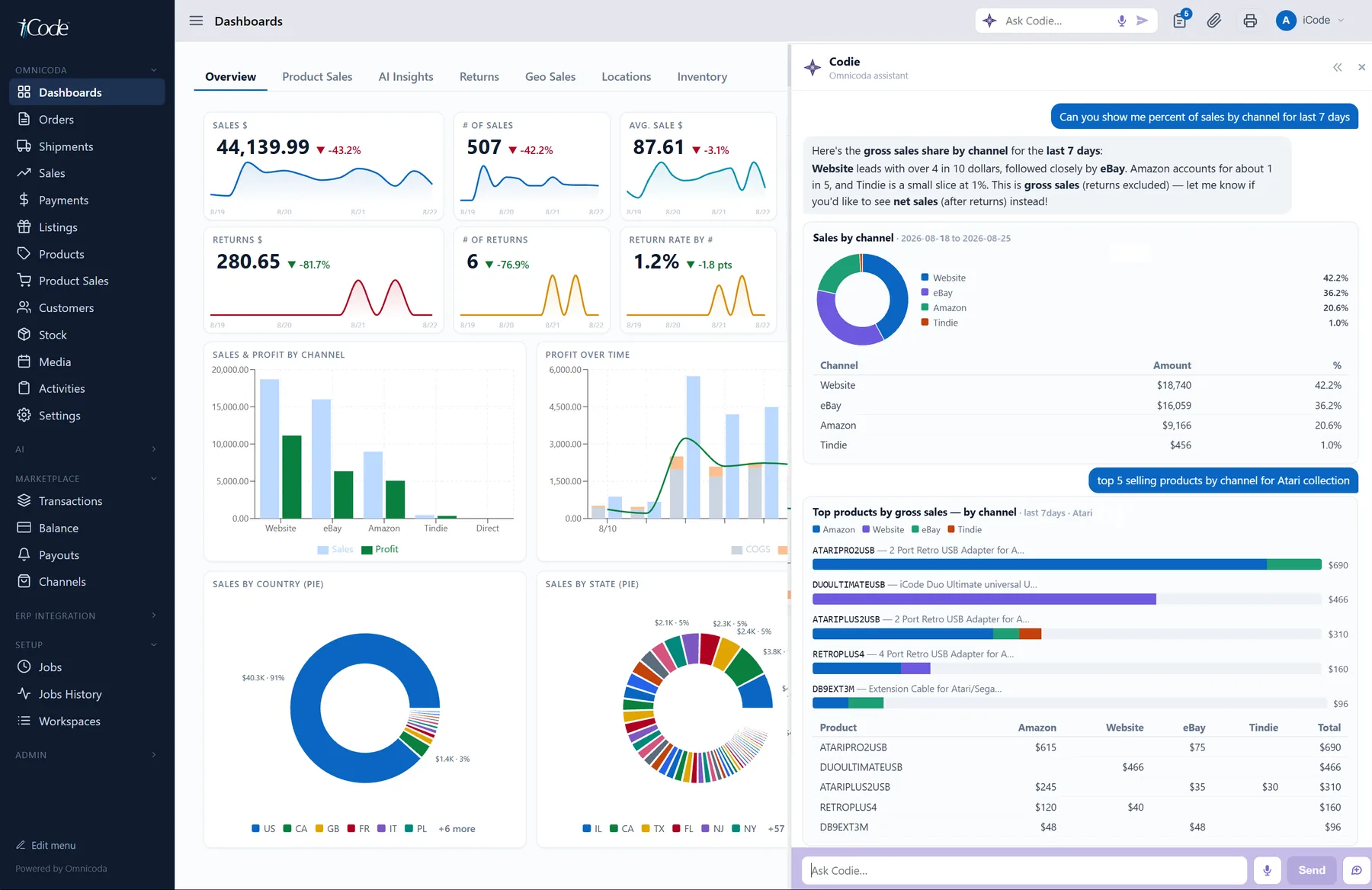Image resolution: width=1372 pixels, height=890 pixels.
Task: Show +6 more countries in legend
Action: (x=457, y=829)
